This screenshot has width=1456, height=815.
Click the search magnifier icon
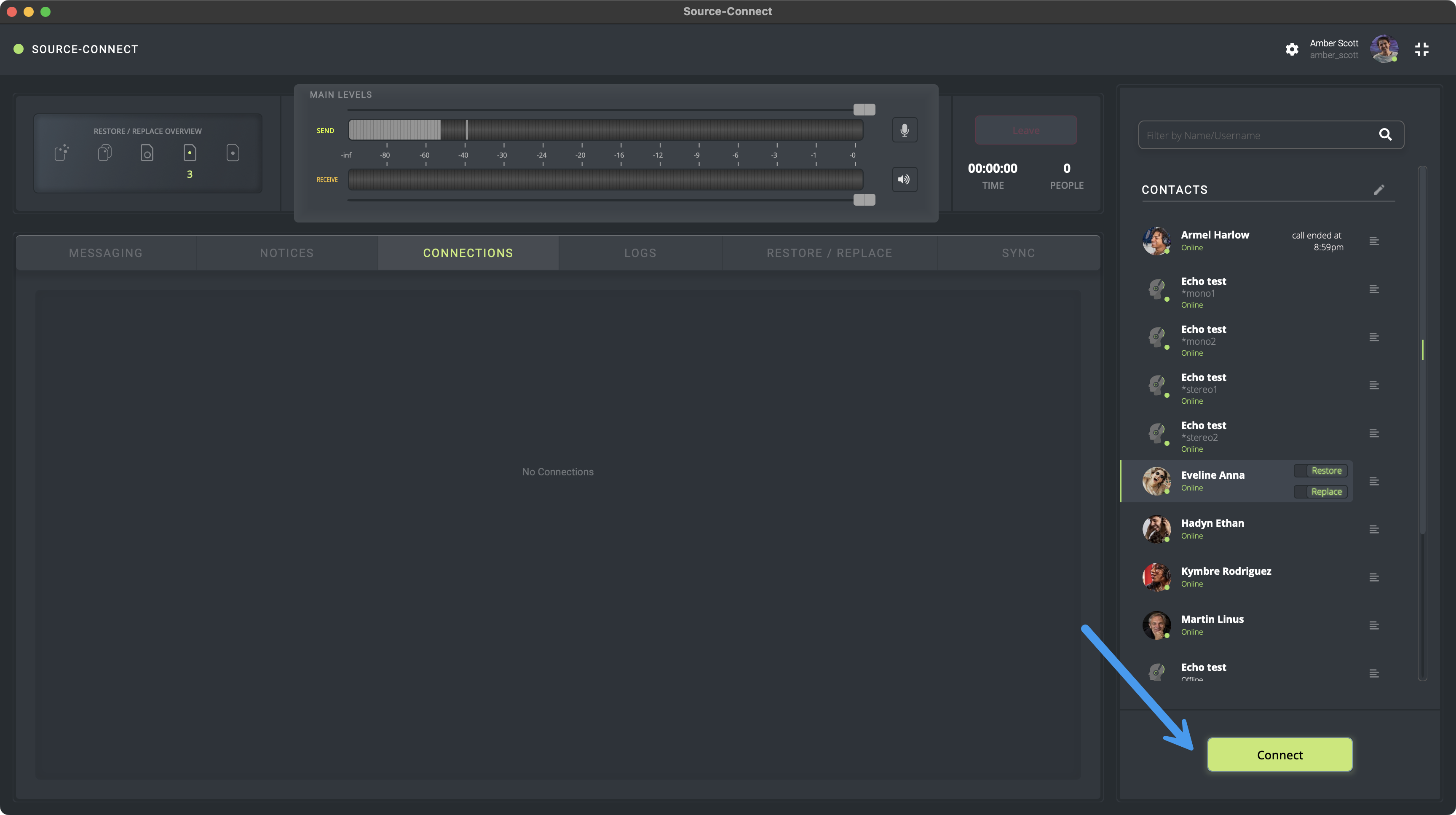point(1385,134)
